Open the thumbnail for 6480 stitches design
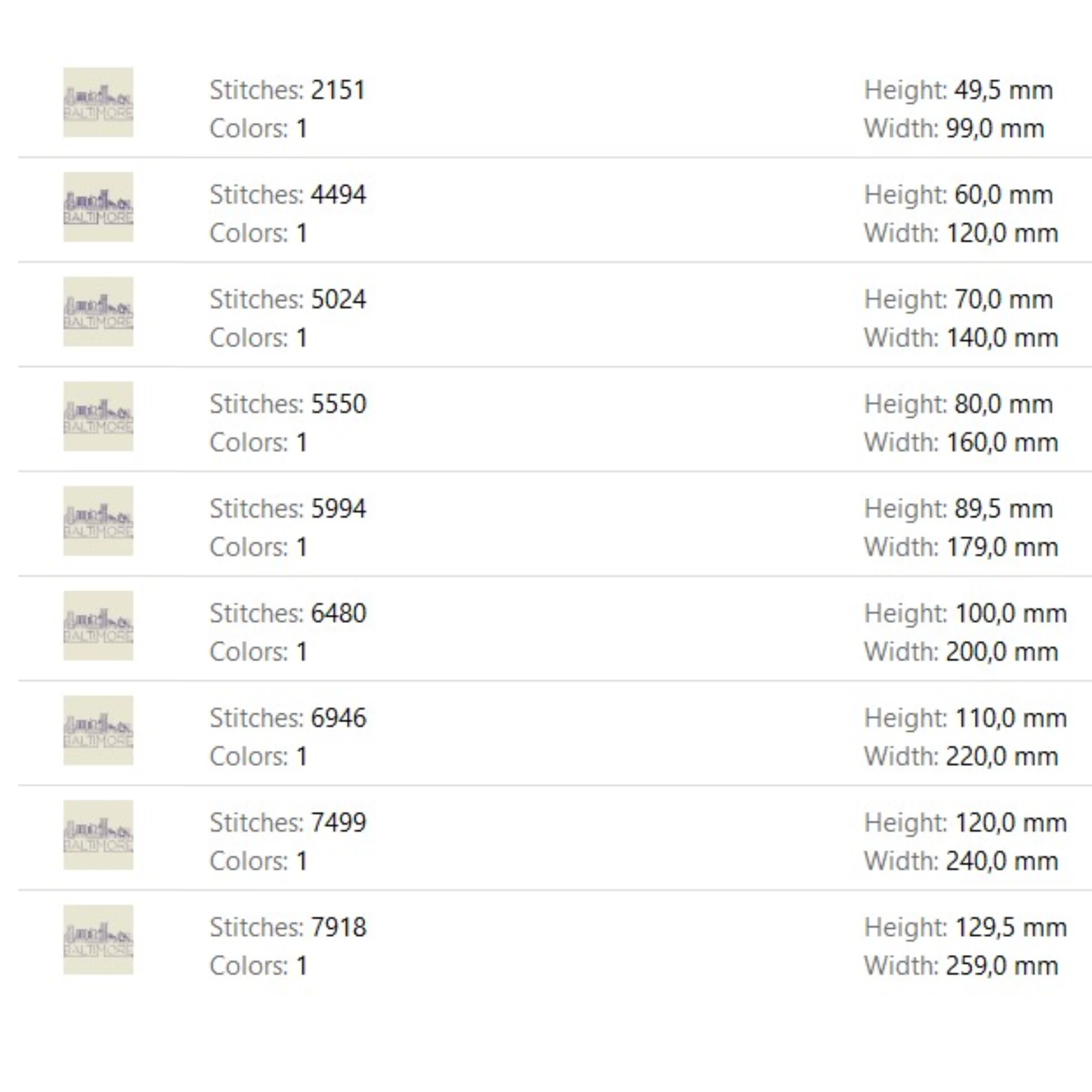 tap(98, 626)
